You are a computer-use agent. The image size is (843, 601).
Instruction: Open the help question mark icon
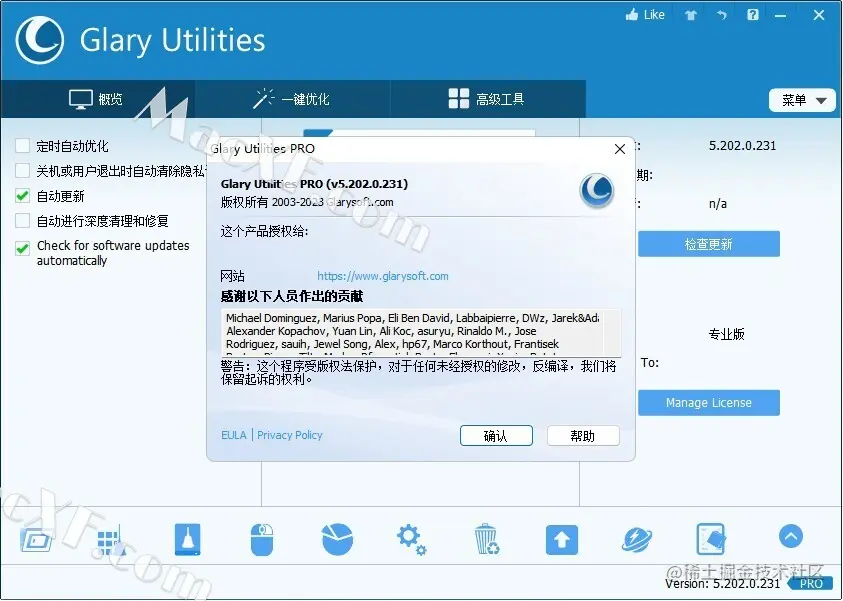(753, 15)
